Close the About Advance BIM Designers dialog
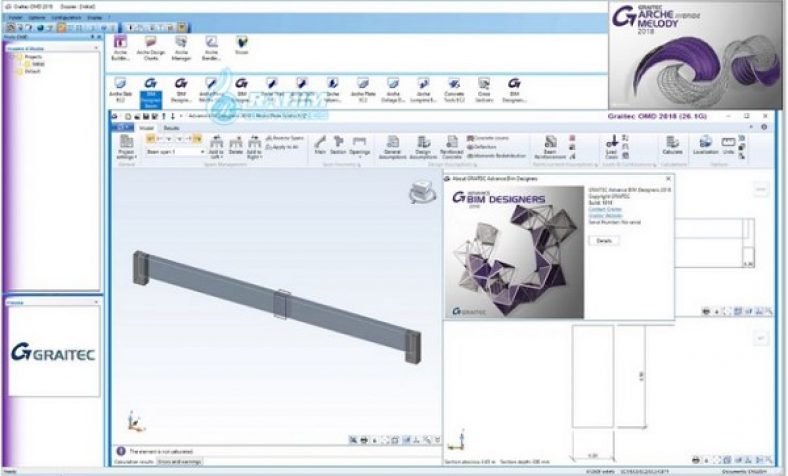This screenshot has width=788, height=476. [668, 178]
